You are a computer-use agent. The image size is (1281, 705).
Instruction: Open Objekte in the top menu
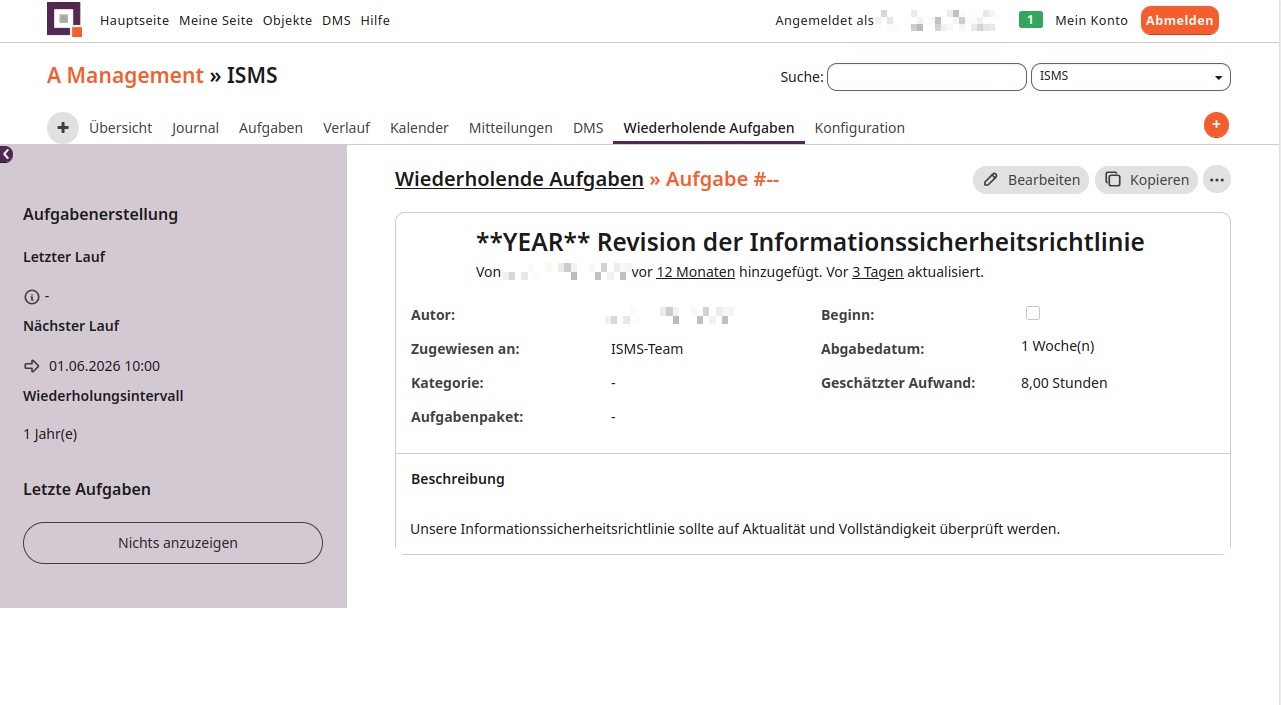[x=287, y=20]
